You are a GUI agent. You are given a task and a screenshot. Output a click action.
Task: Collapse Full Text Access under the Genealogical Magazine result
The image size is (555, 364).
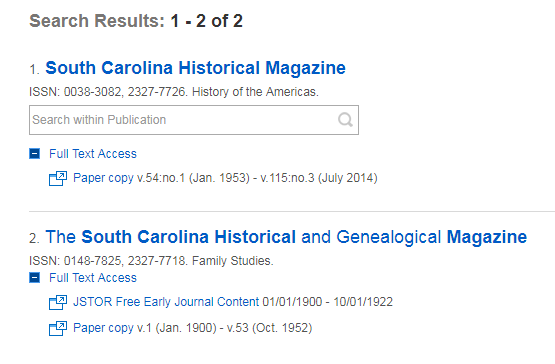click(34, 278)
